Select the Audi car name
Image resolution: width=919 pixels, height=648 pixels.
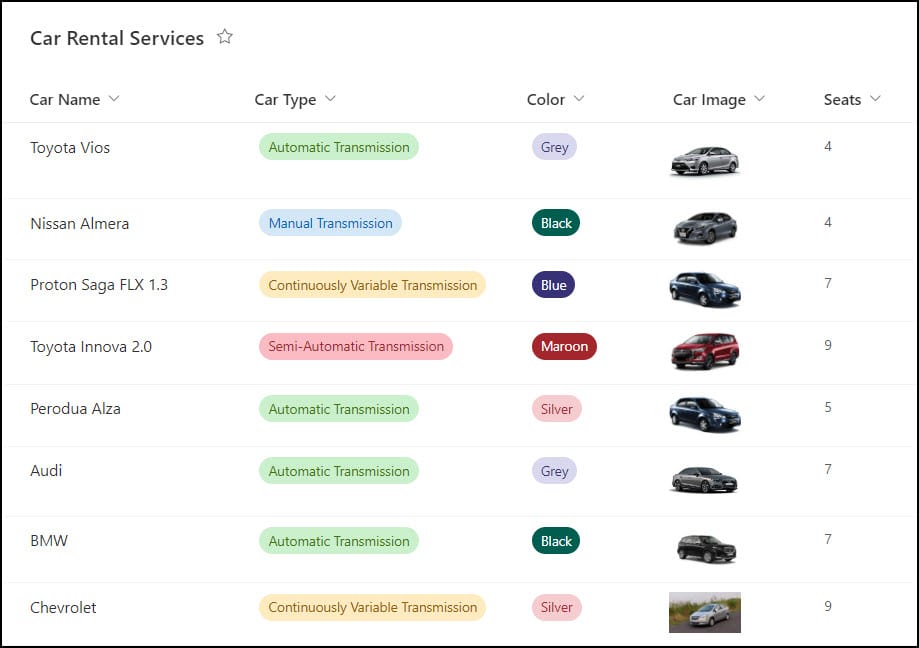[x=46, y=470]
